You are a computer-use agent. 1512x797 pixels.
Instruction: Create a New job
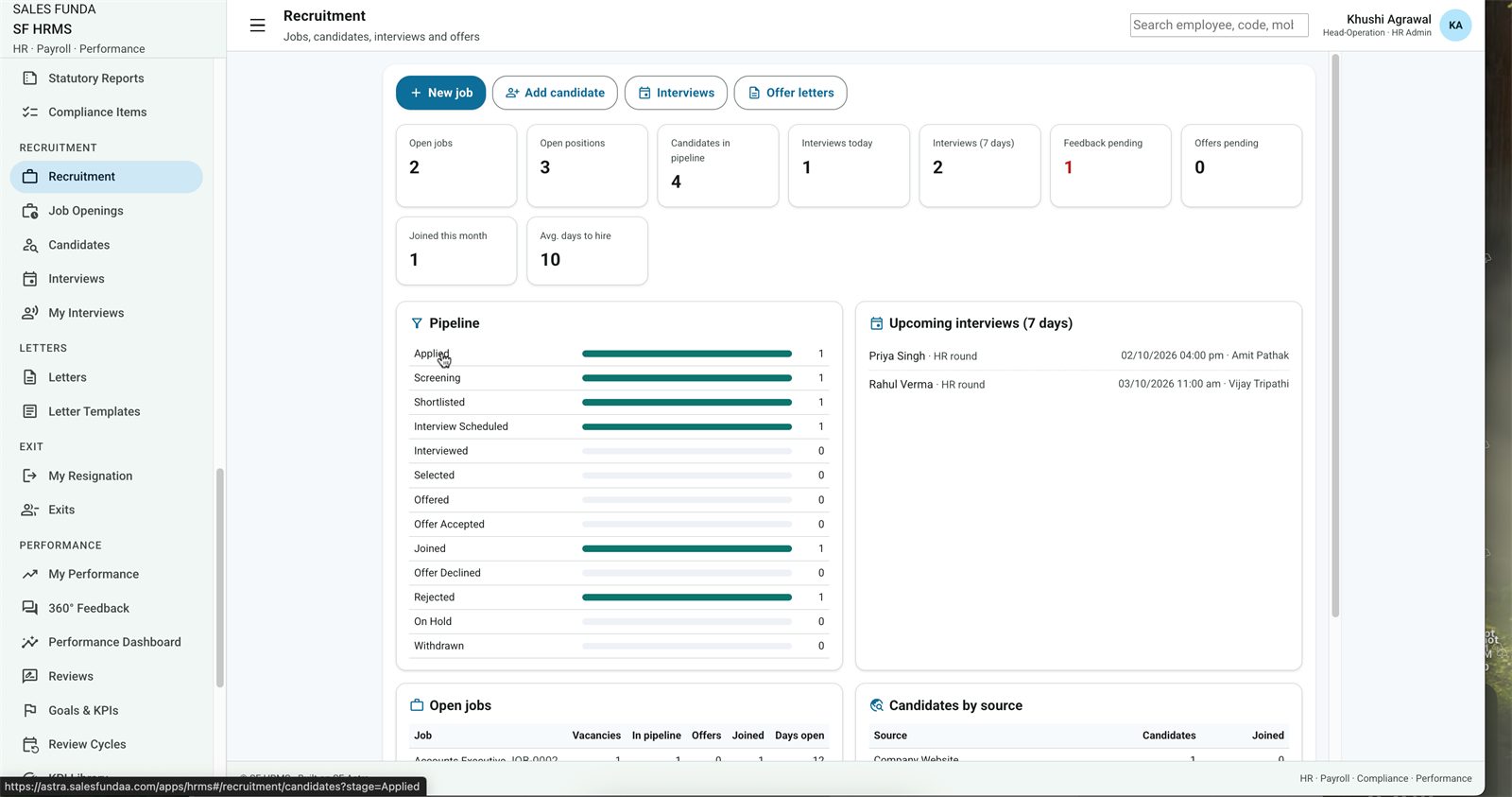pyautogui.click(x=440, y=93)
